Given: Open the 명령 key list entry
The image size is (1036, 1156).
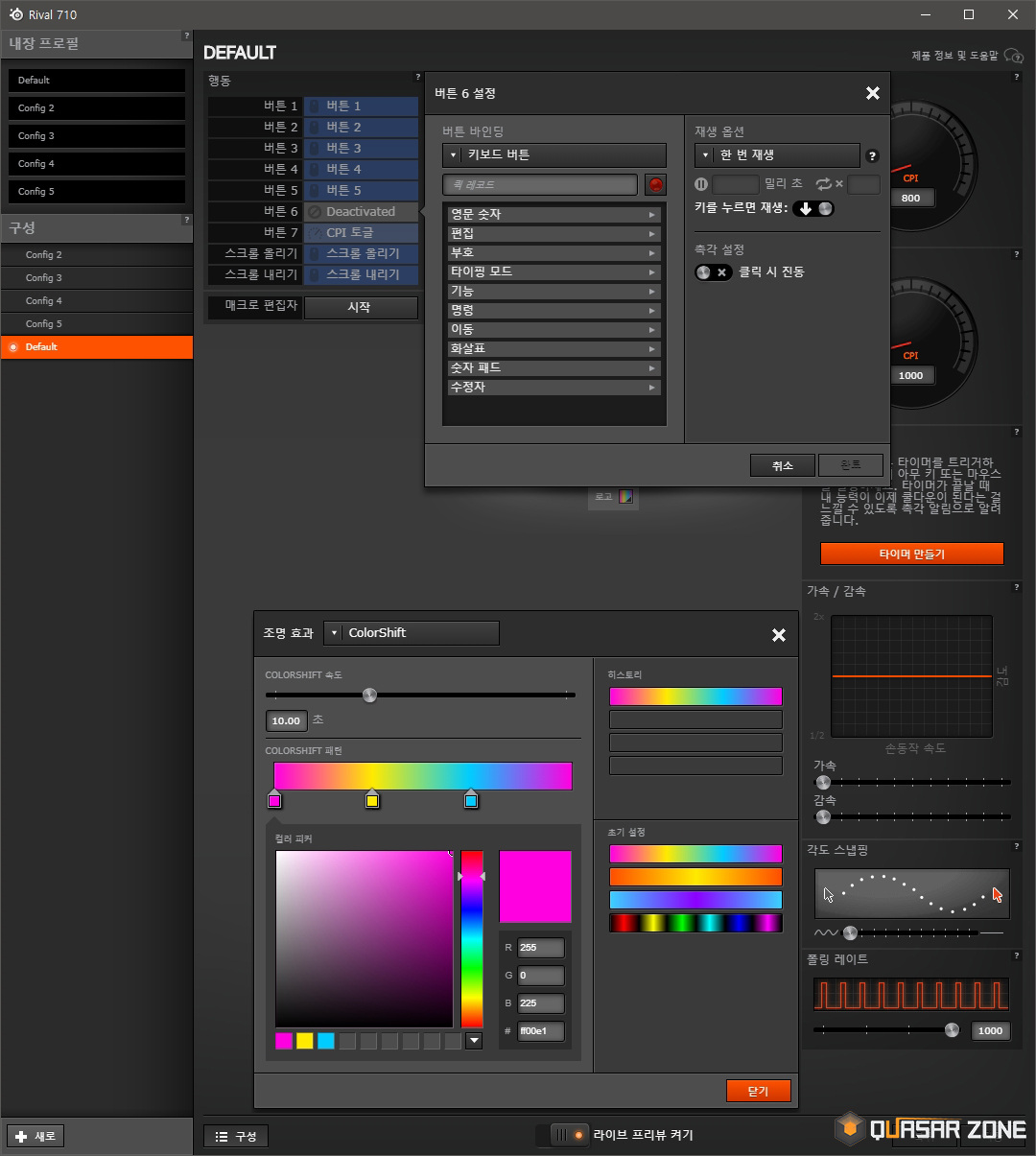Looking at the screenshot, I should 554,310.
